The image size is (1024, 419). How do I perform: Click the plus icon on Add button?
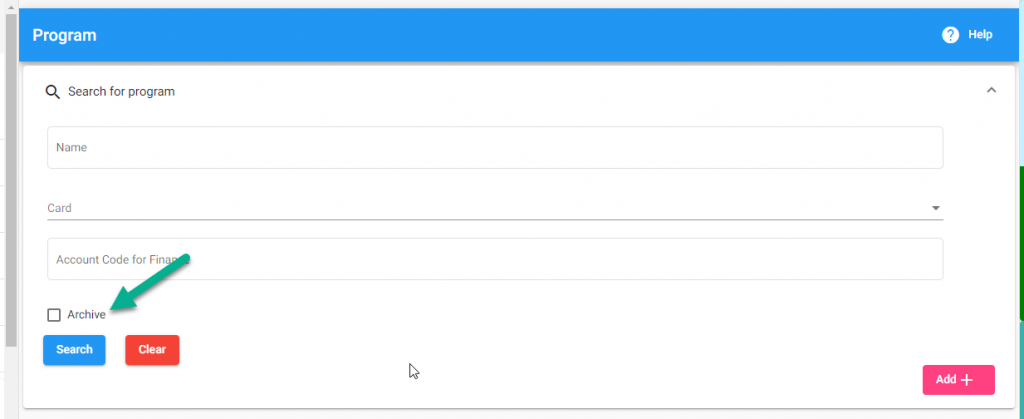pyautogui.click(x=967, y=380)
